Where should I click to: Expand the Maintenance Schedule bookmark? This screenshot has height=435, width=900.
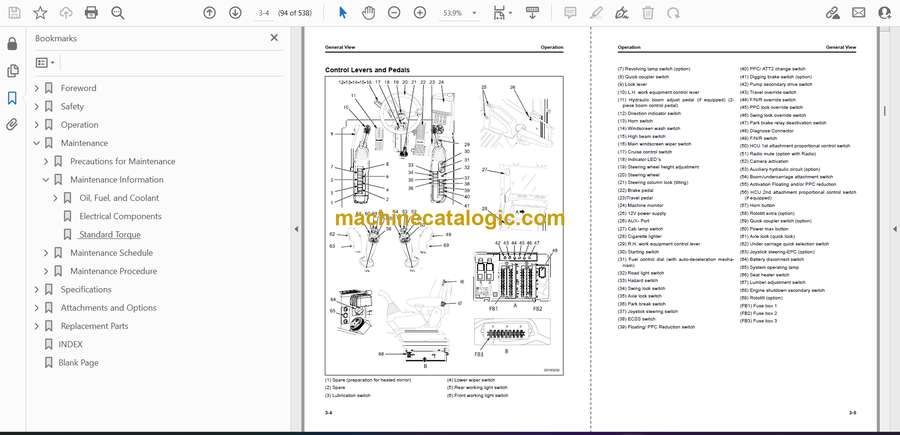46,253
